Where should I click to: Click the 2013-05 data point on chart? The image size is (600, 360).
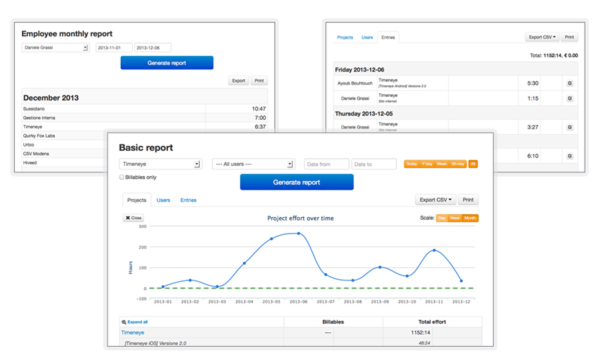271,239
